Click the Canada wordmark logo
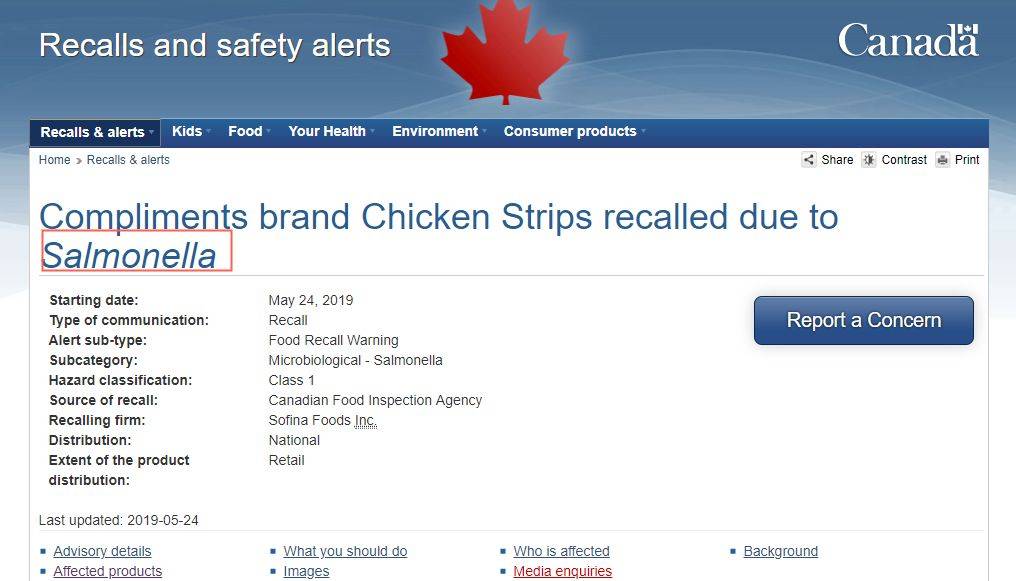Image resolution: width=1016 pixels, height=581 pixels. [907, 41]
